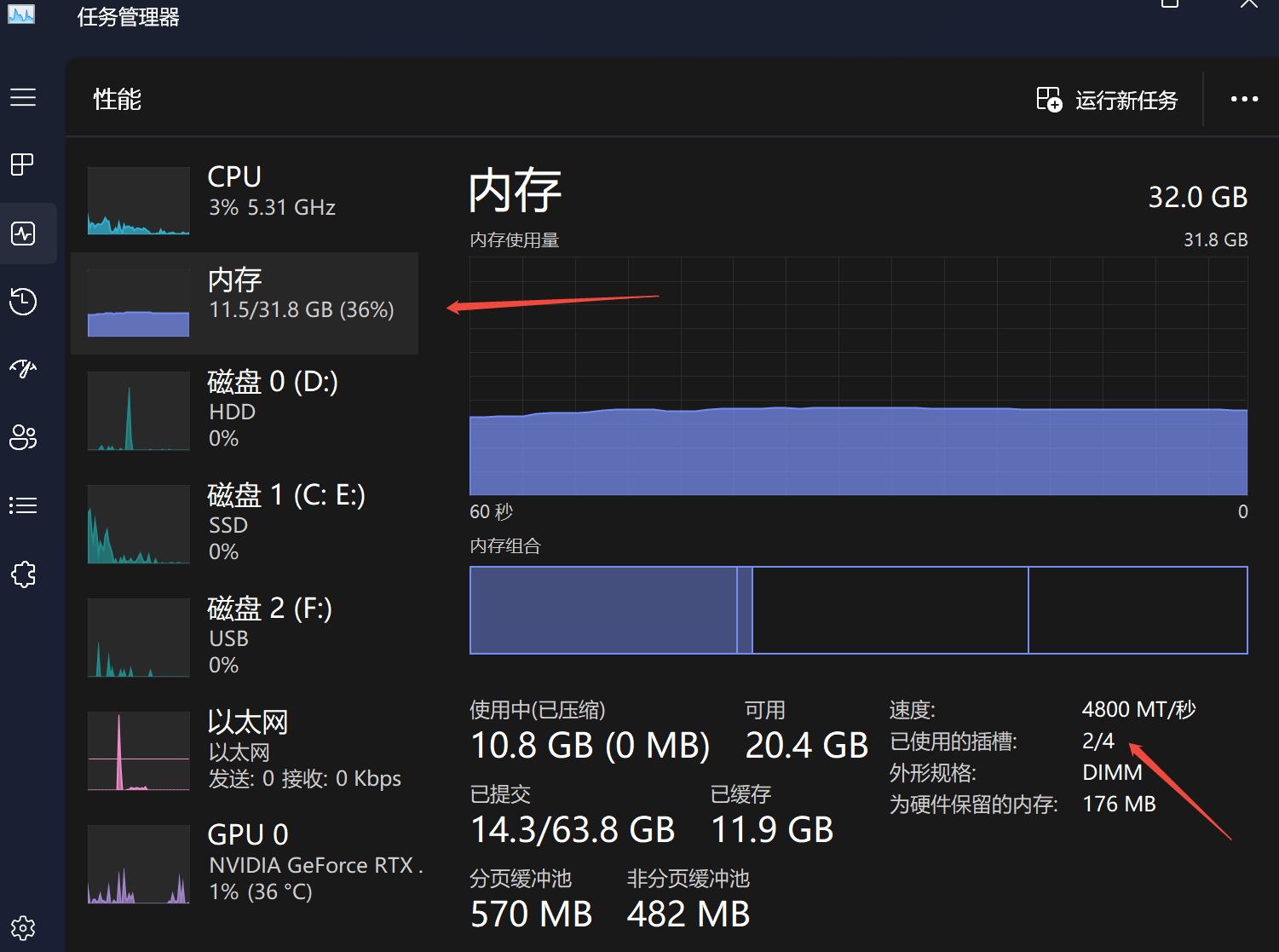This screenshot has height=952, width=1279.
Task: Click the memory composition bar
Action: click(x=858, y=610)
